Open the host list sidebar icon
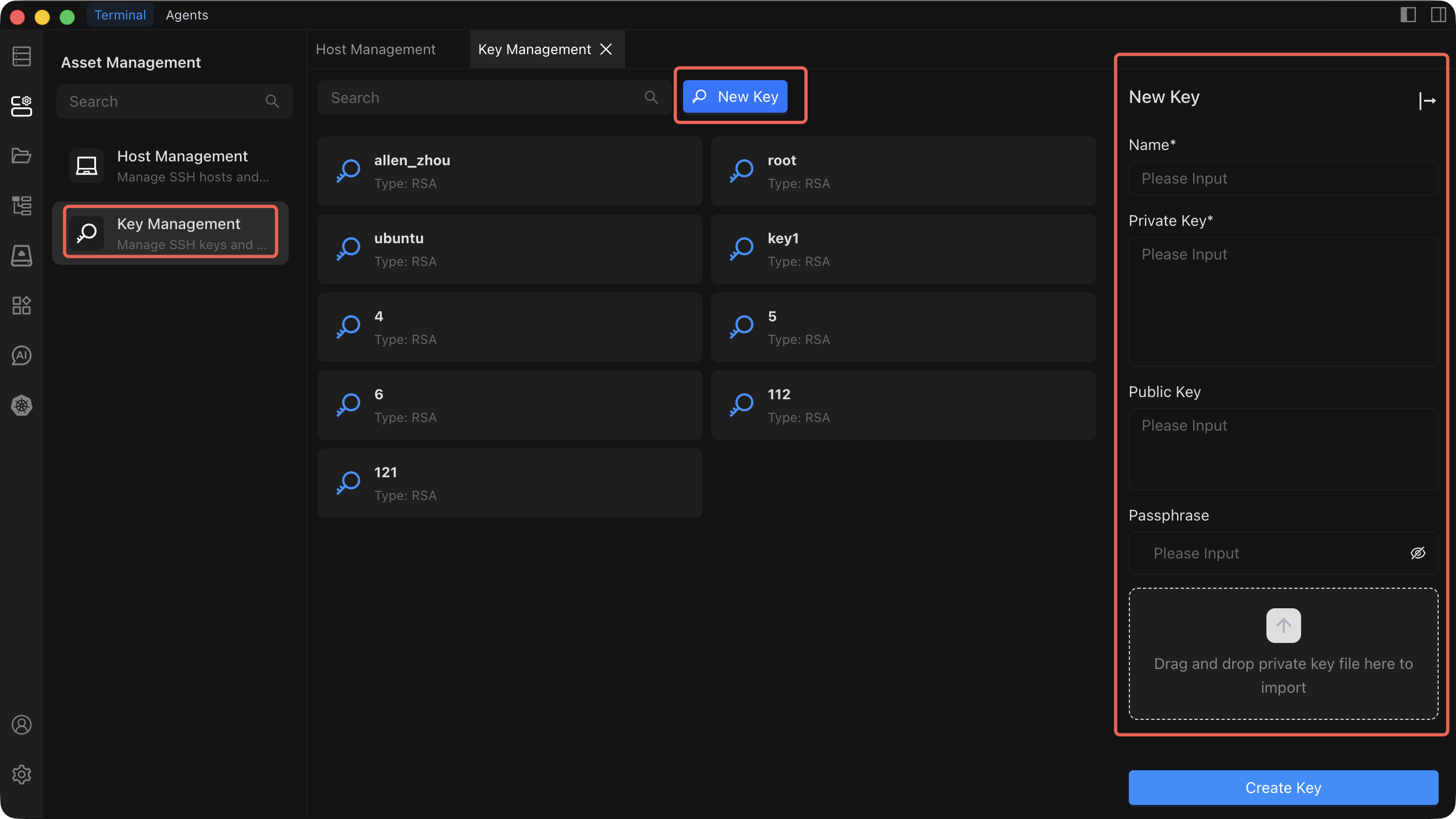The height and width of the screenshot is (819, 1456). [x=22, y=56]
